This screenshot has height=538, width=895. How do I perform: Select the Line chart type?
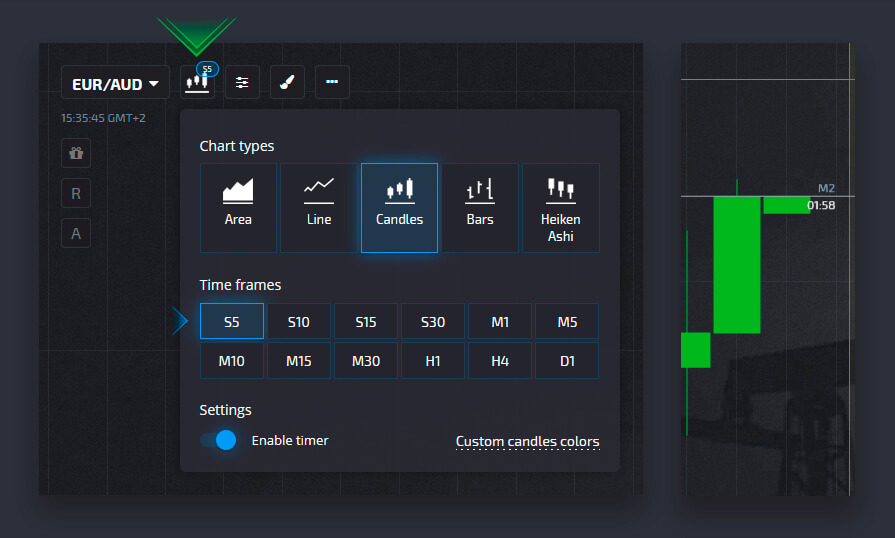pos(319,208)
